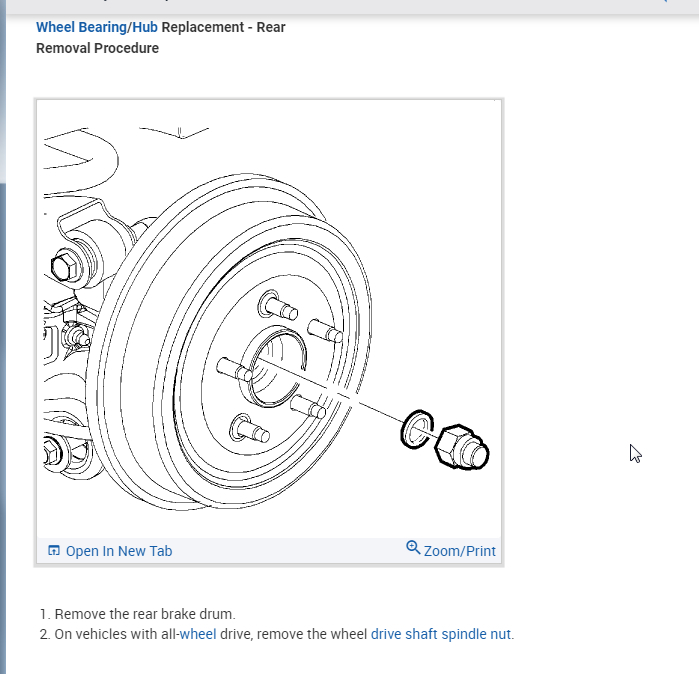
Task: Click the 'Removal Procedure' subheading text
Action: (97, 48)
